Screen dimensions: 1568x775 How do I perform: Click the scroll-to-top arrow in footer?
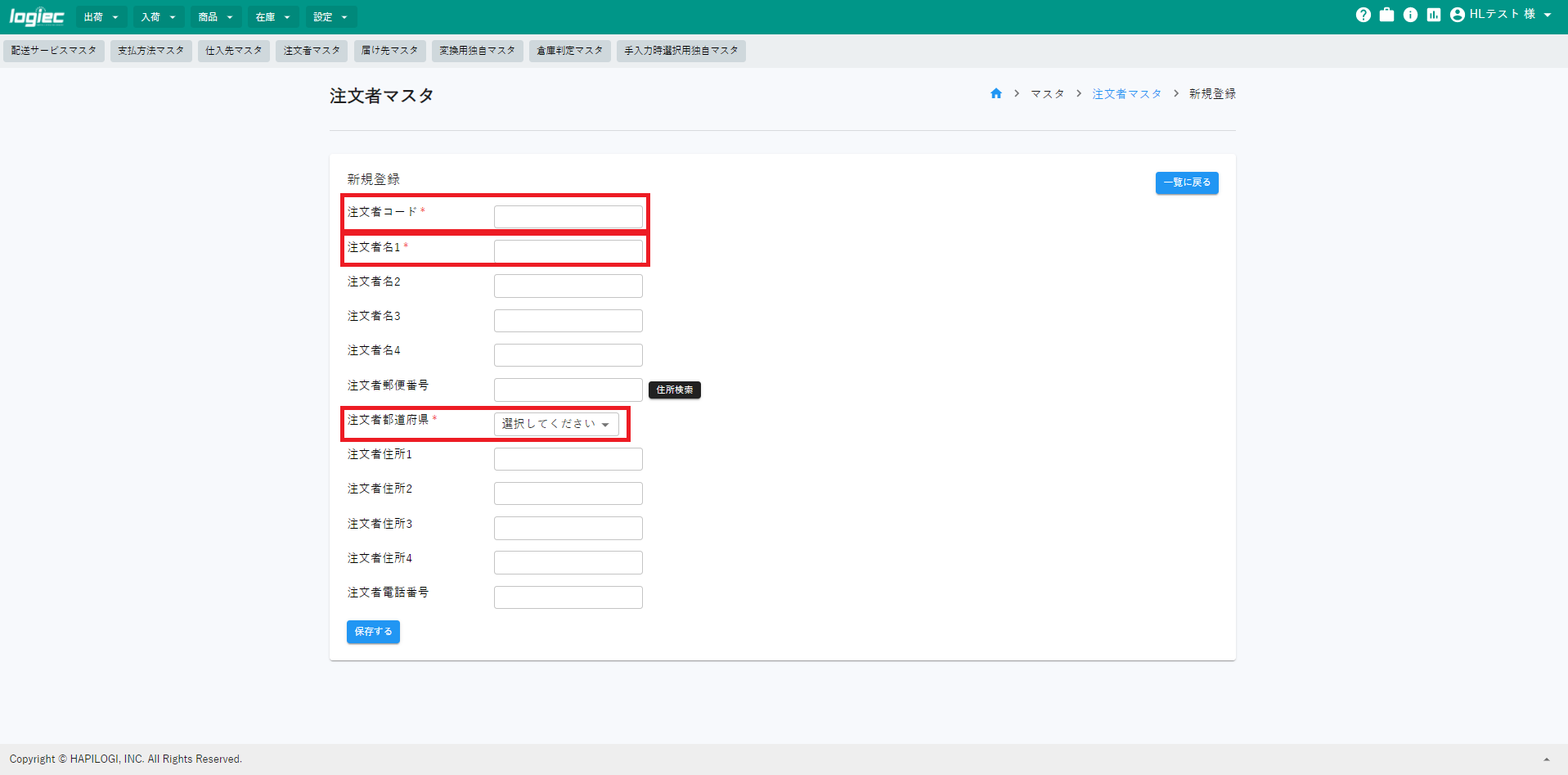pos(1546,759)
